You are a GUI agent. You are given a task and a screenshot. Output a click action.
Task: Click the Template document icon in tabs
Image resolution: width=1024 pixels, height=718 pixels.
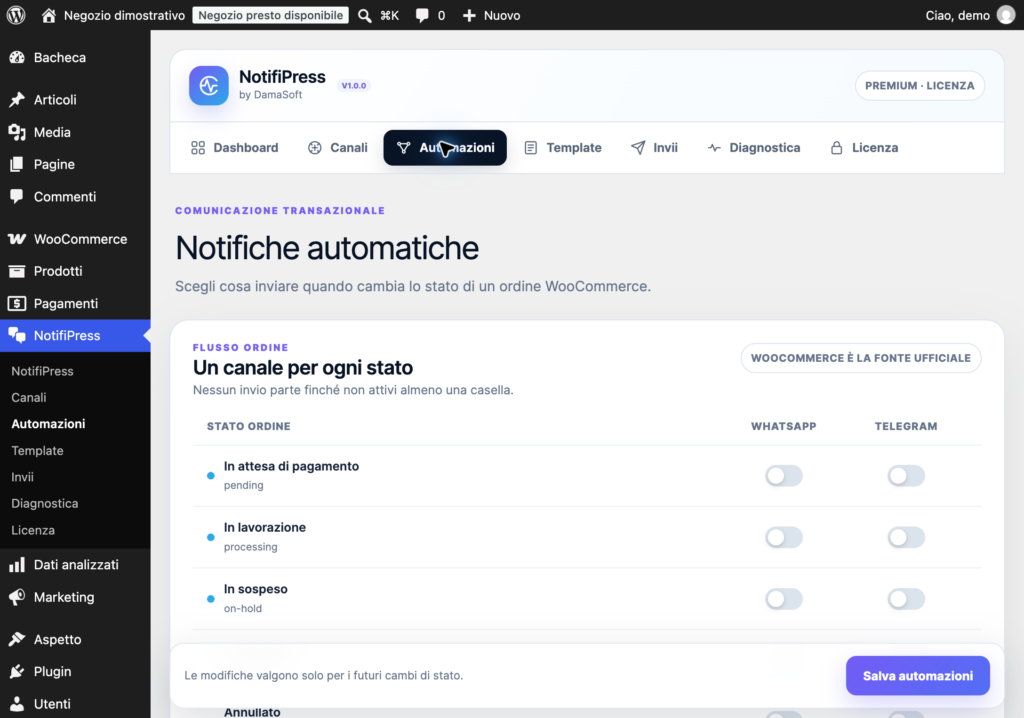coord(531,148)
